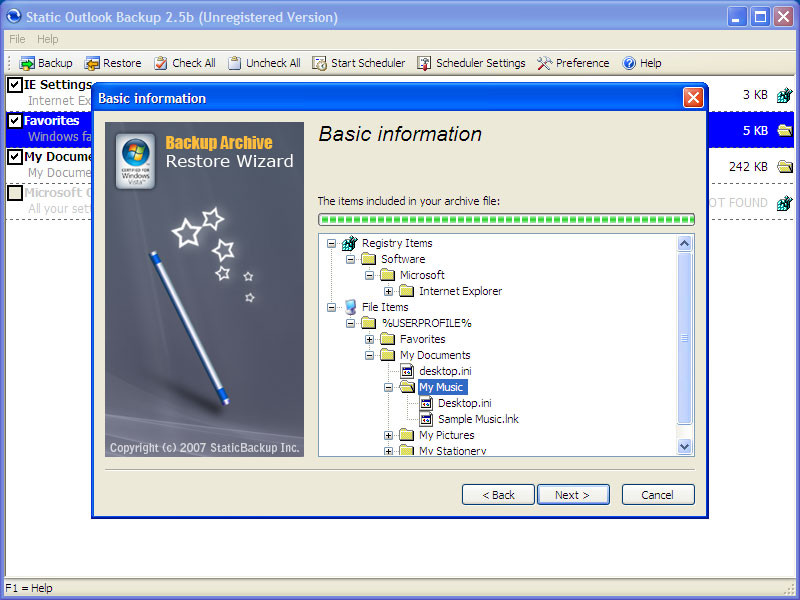Click the 242 KB size text
This screenshot has width=800, height=600.
coord(748,167)
